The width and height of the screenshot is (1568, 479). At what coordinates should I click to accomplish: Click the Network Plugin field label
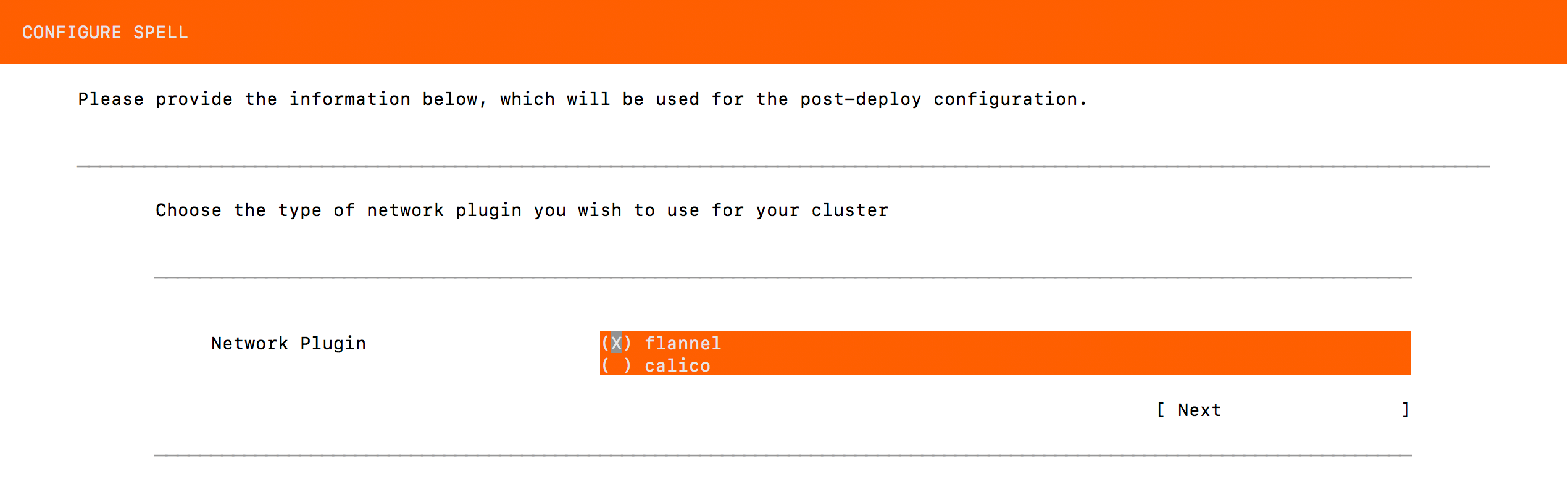point(288,343)
